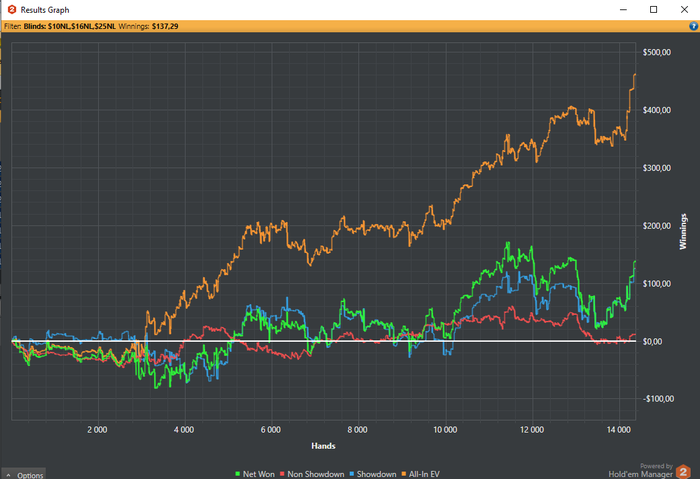Screen dimensions: 700x479
Task: Click the -$100,00 axis label
Action: [658, 399]
